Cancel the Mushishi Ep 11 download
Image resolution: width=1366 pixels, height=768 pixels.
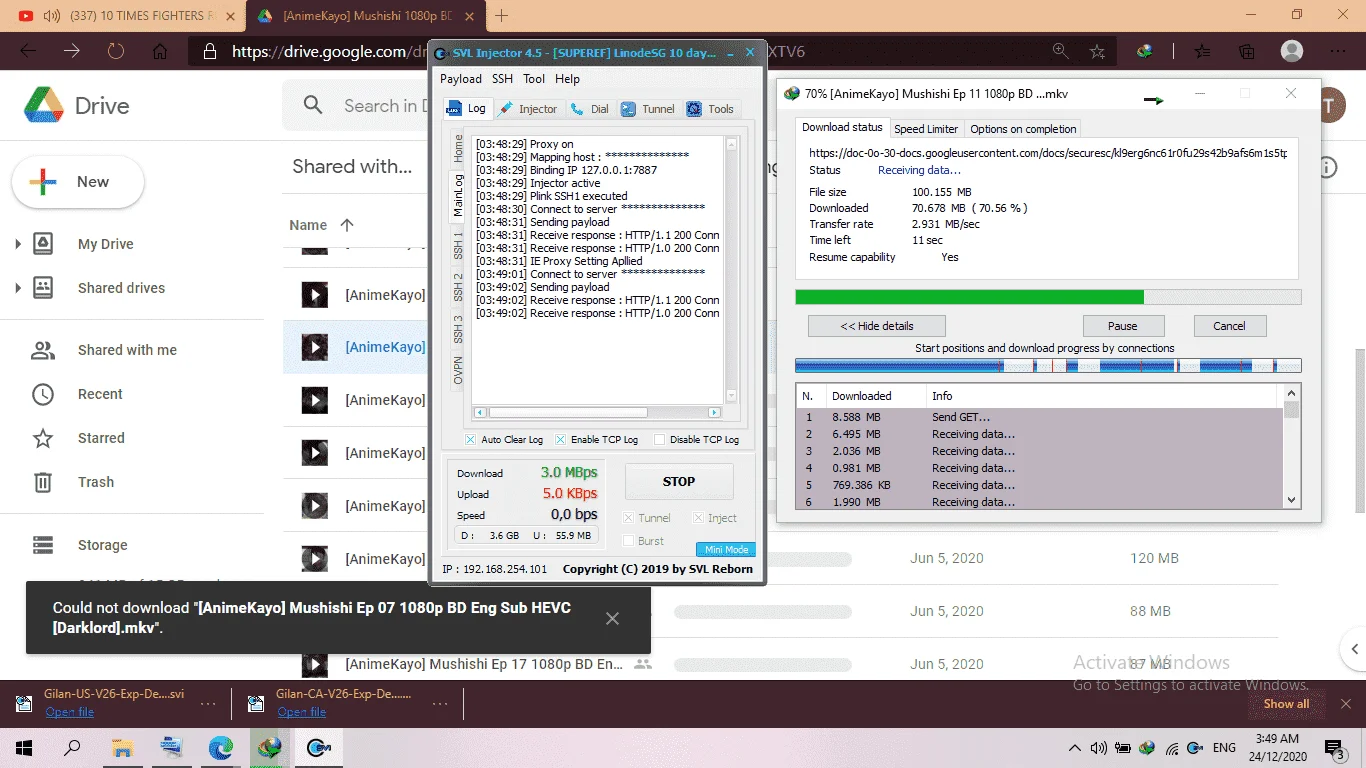pyautogui.click(x=1229, y=326)
